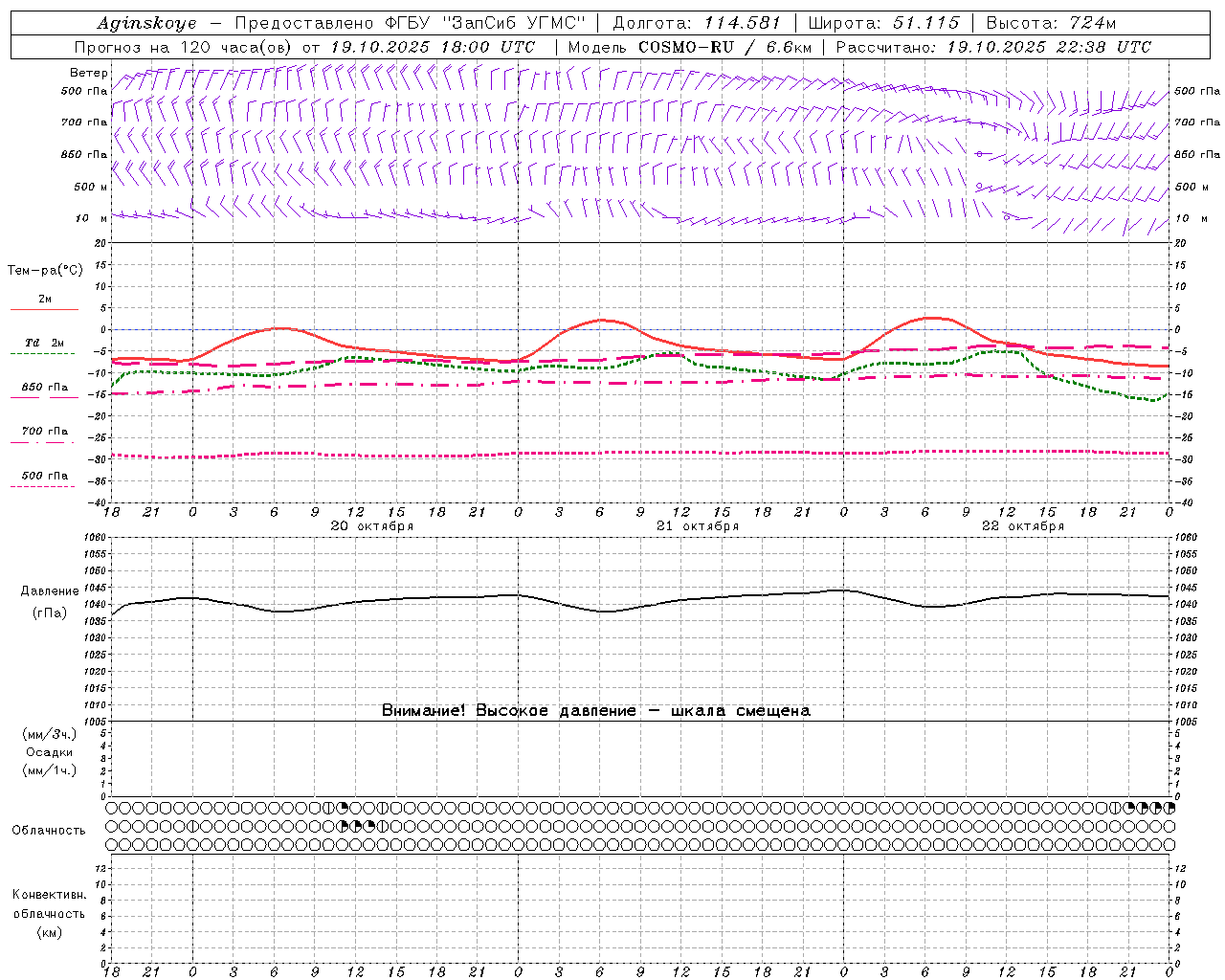Click the 20 октября date label
Viewport: 1225px width, 980px height.
[372, 526]
